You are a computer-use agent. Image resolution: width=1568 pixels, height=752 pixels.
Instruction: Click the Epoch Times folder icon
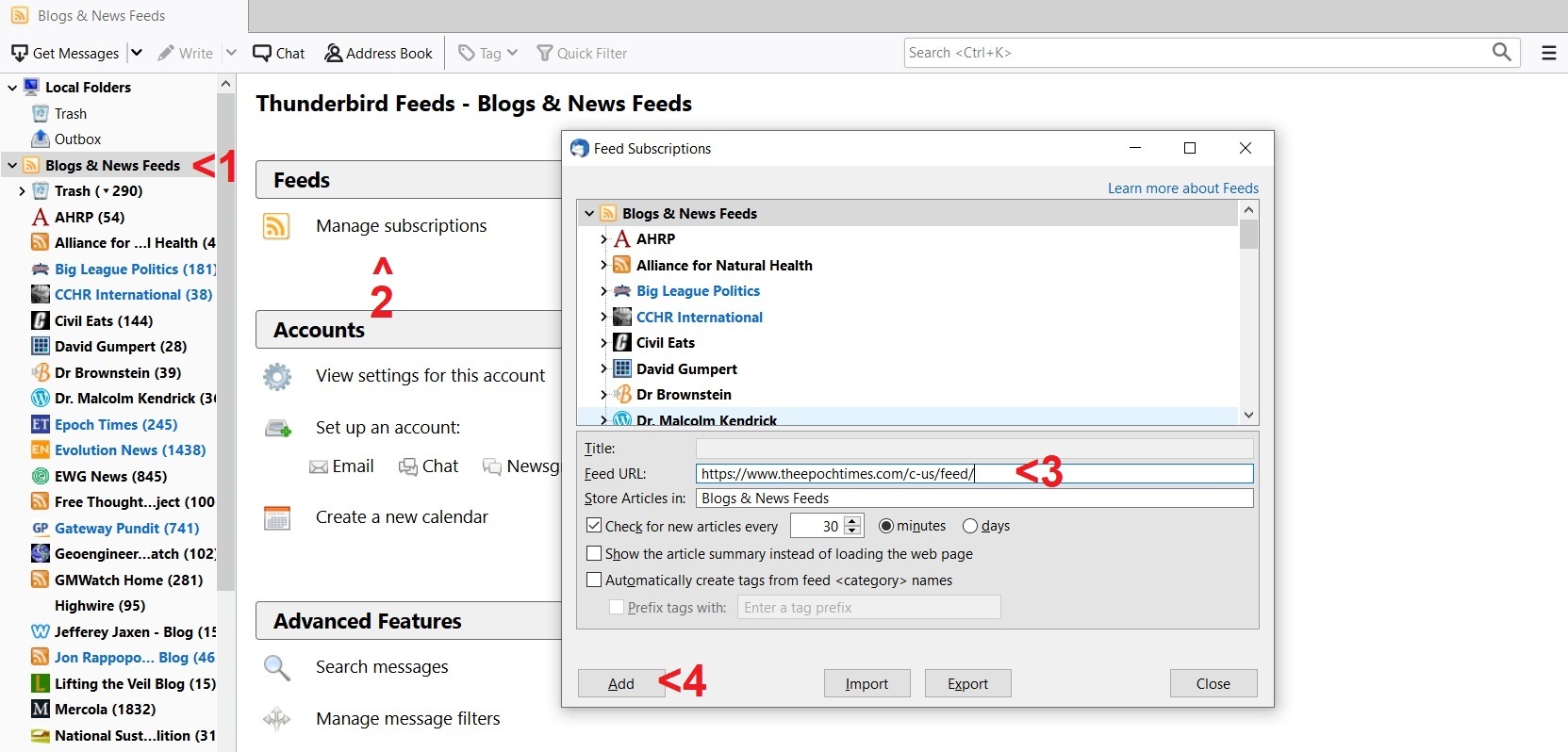tap(40, 425)
